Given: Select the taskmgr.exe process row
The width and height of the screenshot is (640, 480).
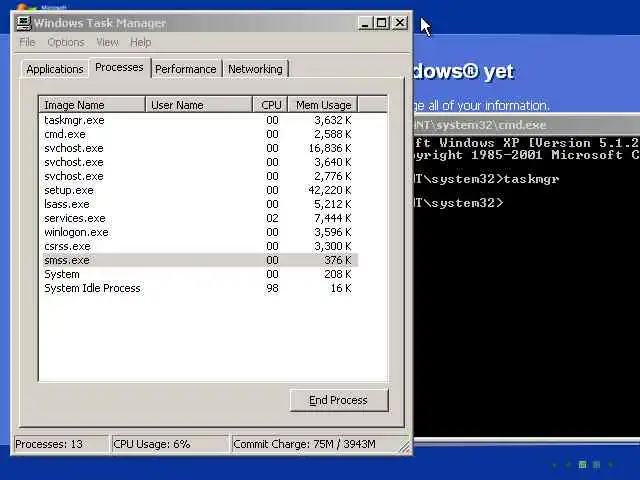Looking at the screenshot, I should click(x=199, y=120).
